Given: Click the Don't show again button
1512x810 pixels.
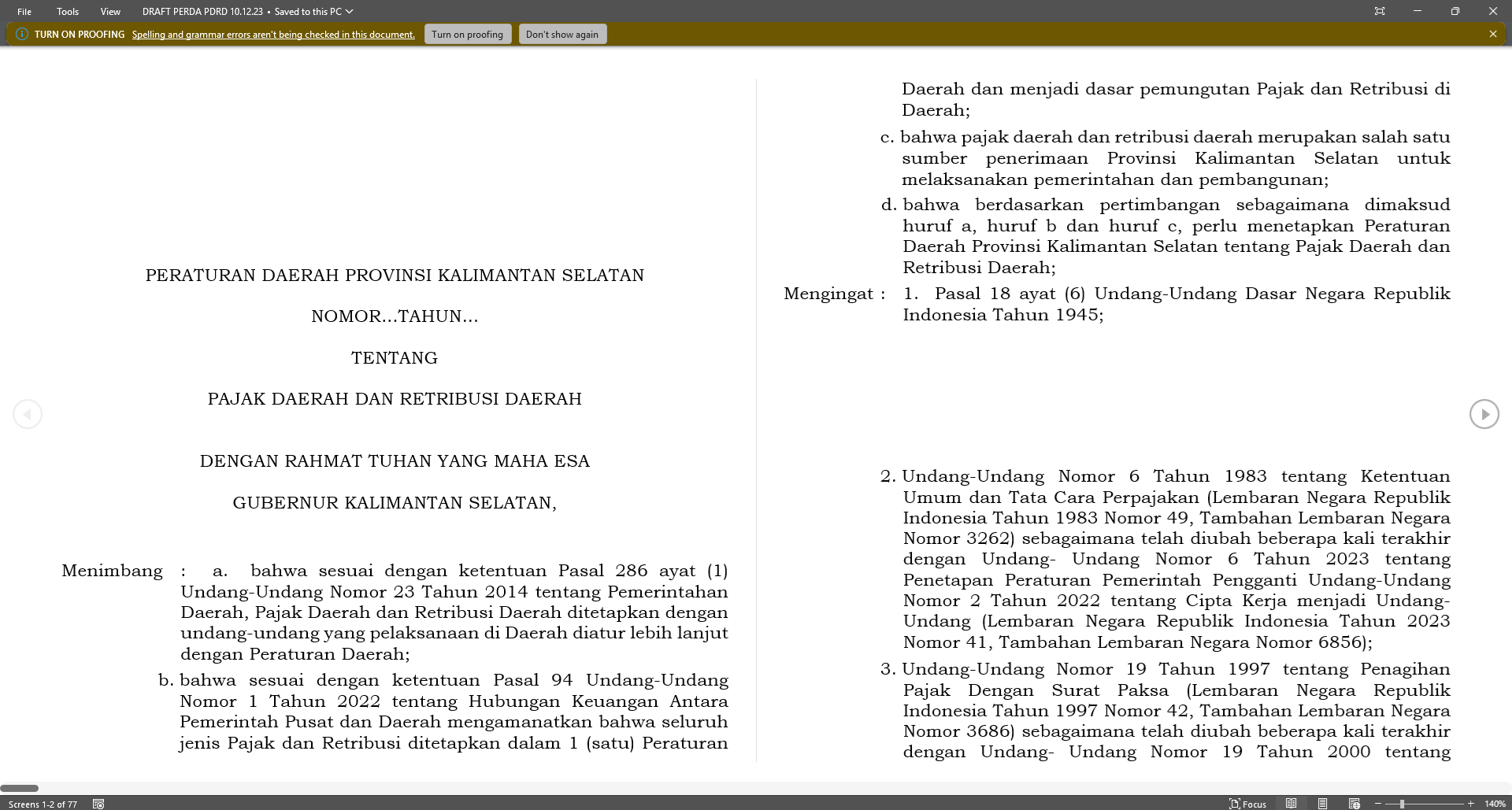Looking at the screenshot, I should [562, 34].
